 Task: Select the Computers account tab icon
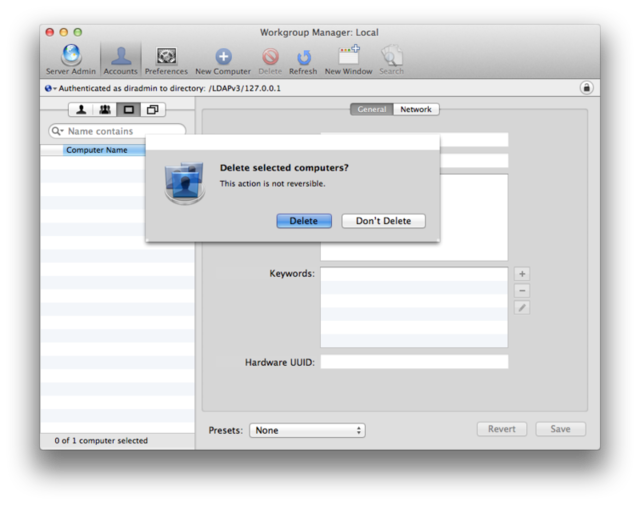point(129,109)
